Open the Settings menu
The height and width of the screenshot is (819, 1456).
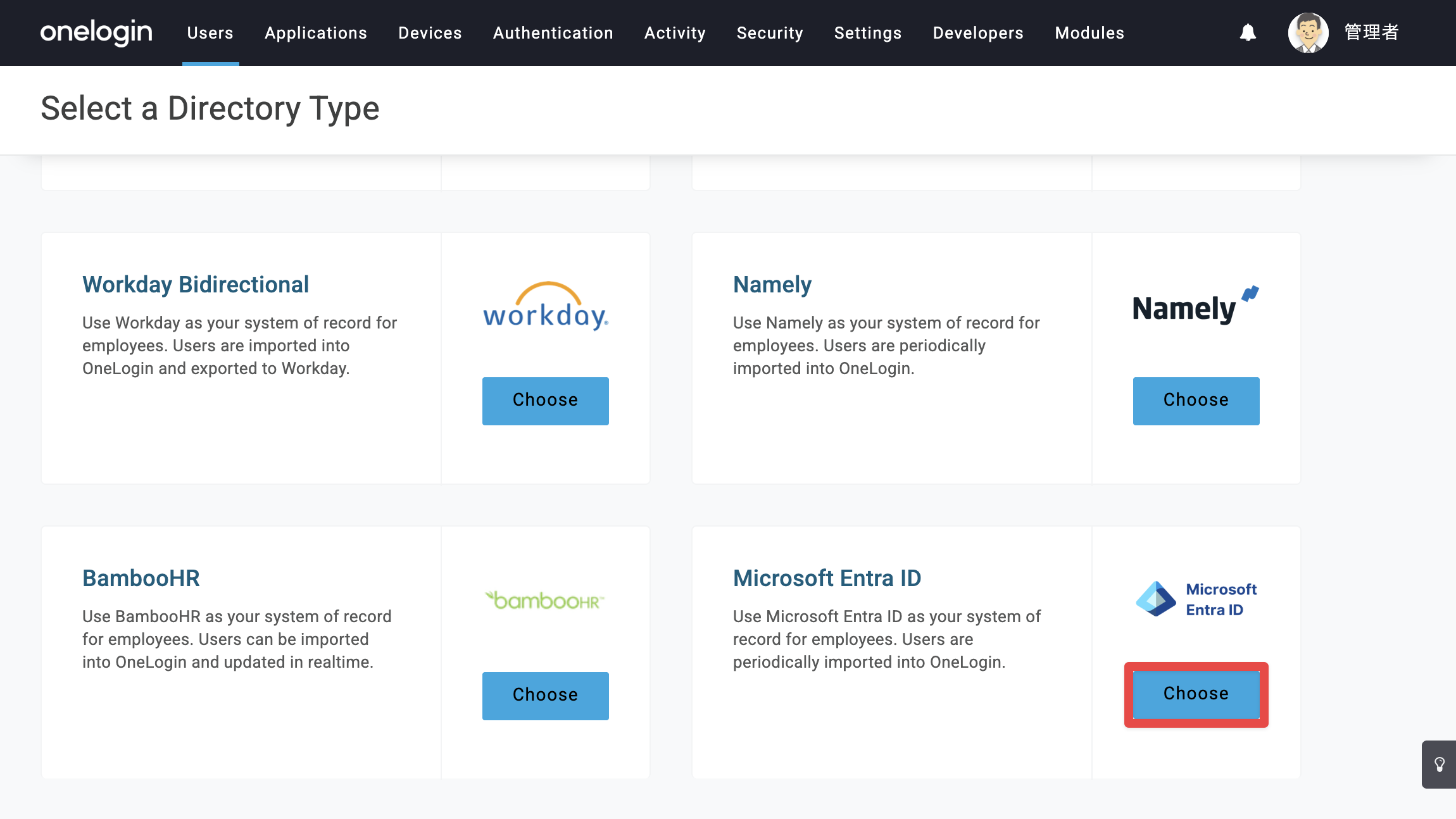(x=868, y=33)
